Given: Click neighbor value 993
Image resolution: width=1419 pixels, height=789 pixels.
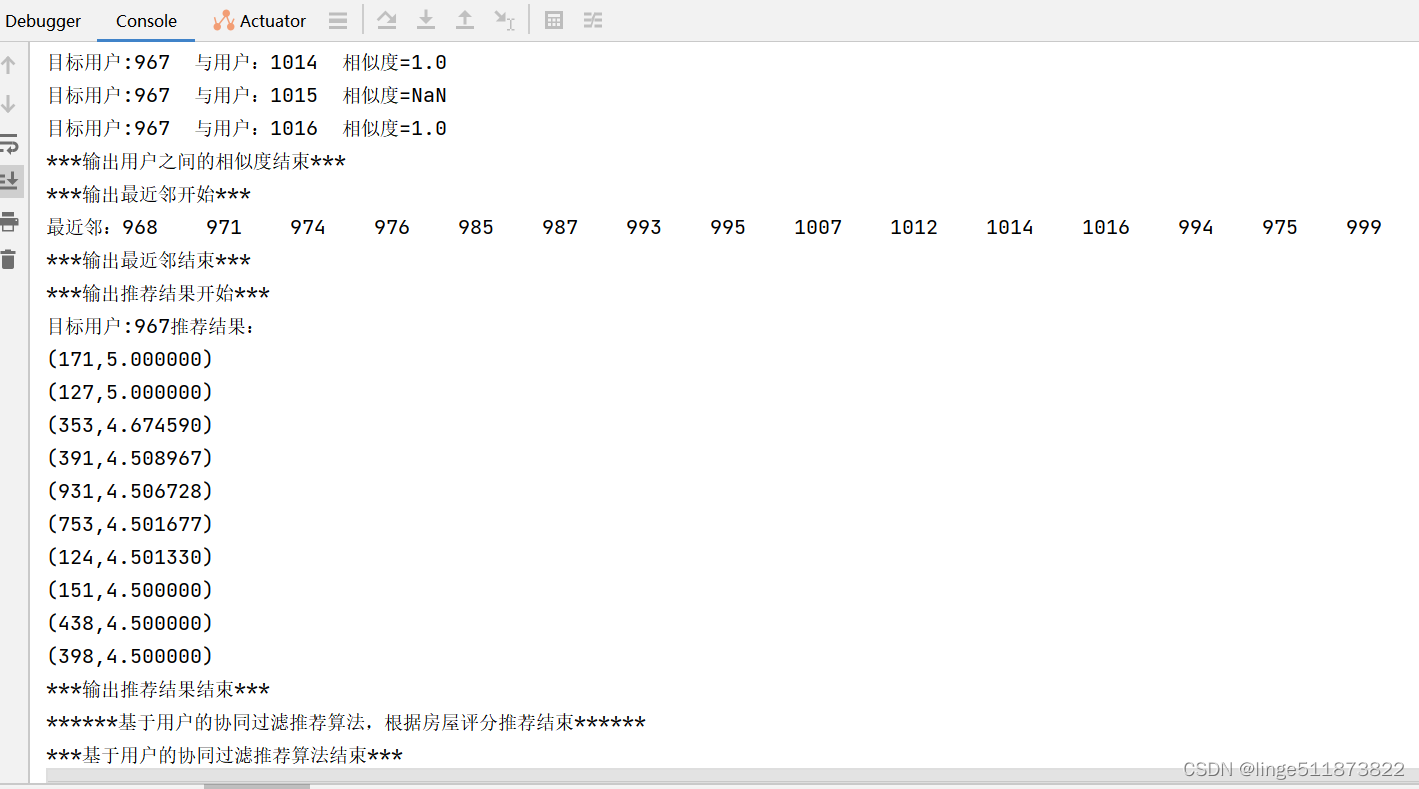Looking at the screenshot, I should pos(644,228).
